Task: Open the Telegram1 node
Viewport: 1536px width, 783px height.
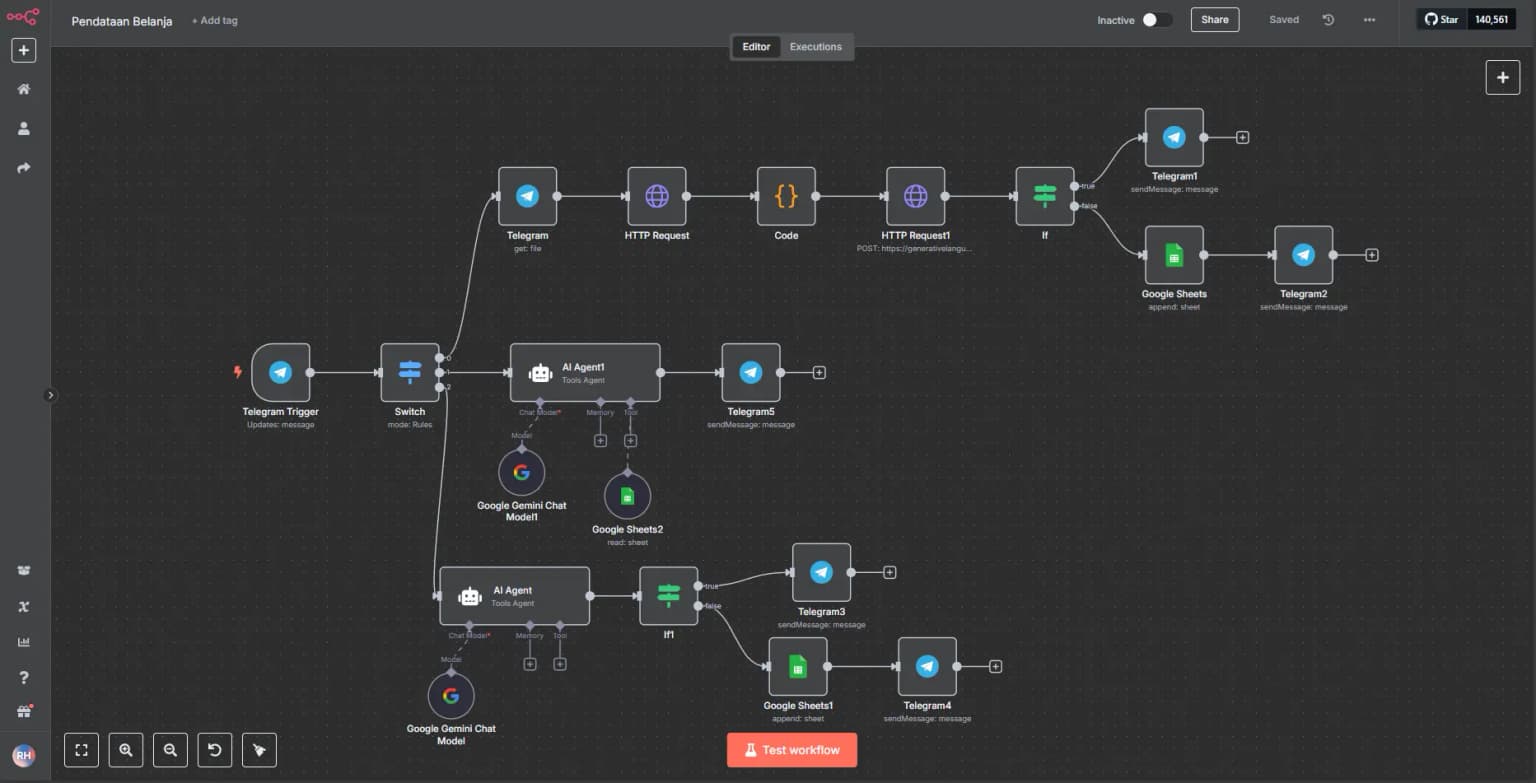Action: pyautogui.click(x=1174, y=138)
